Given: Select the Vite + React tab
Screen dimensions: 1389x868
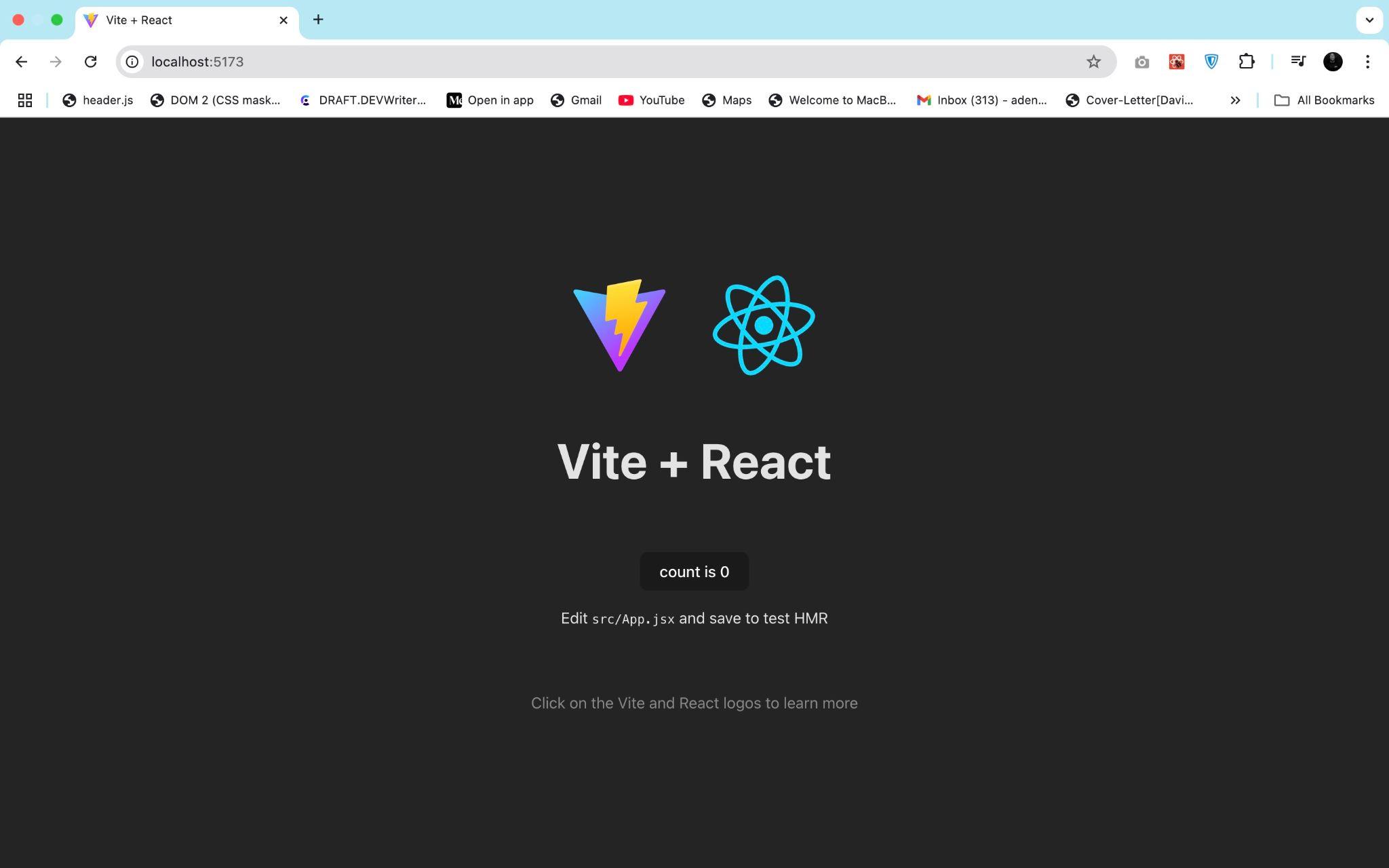Looking at the screenshot, I should point(176,20).
